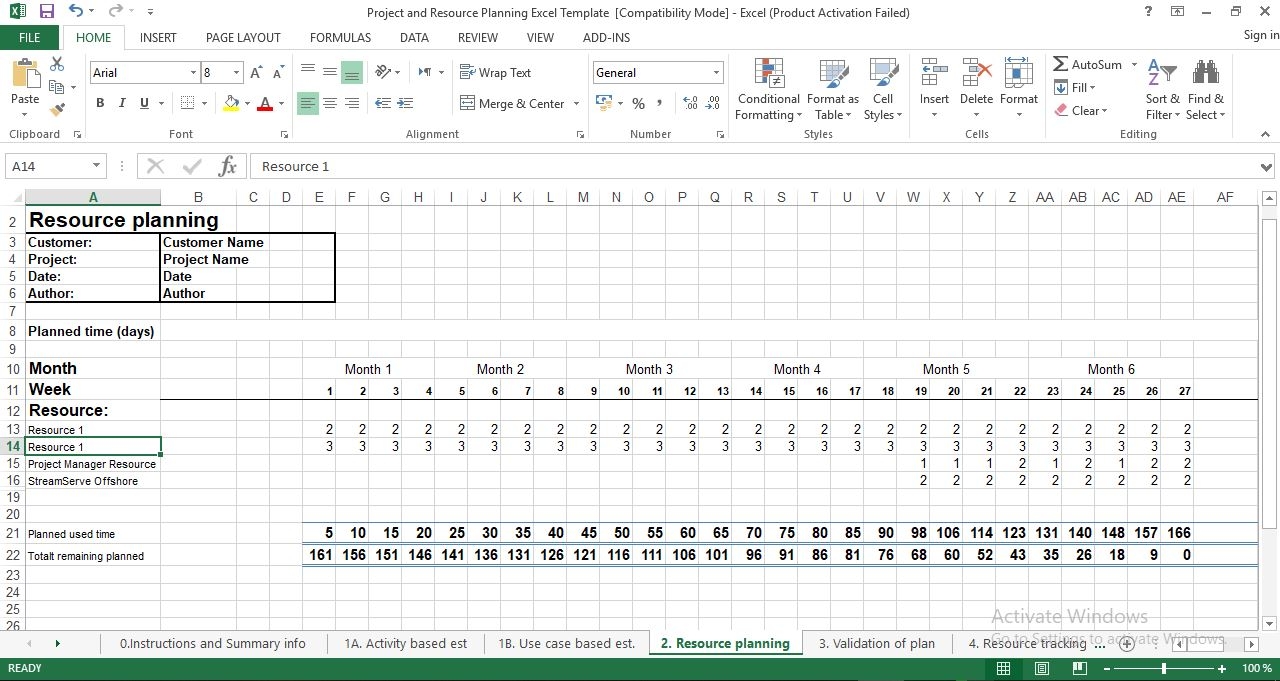Switch to Page Layout view in status bar
1280x681 pixels.
tap(1042, 668)
